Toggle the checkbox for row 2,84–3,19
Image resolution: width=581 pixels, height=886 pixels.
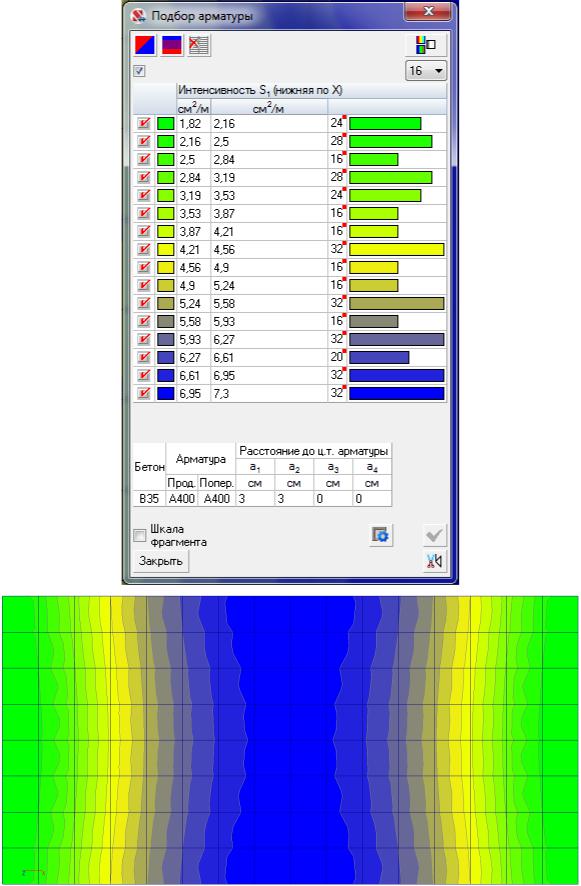tap(144, 177)
